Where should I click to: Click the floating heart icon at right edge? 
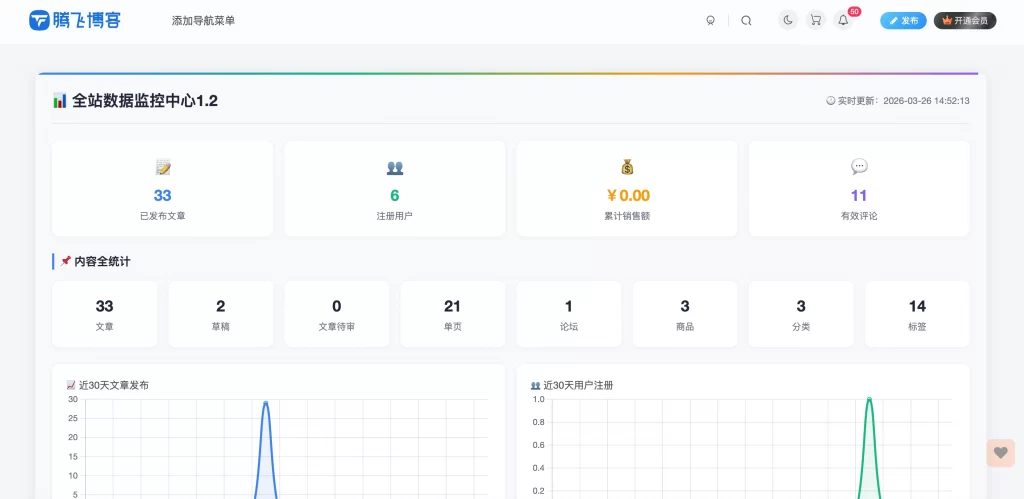click(1000, 453)
